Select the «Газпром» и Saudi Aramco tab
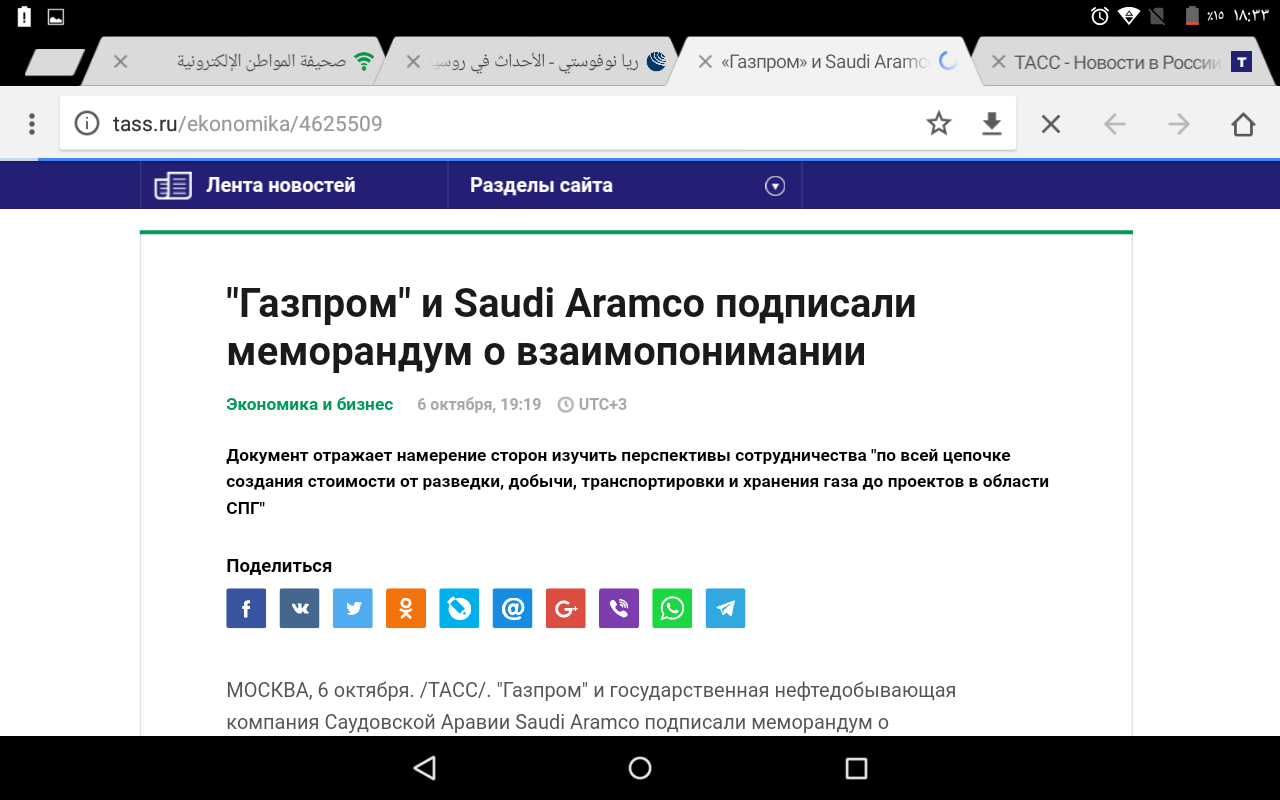Image resolution: width=1280 pixels, height=800 pixels. [825, 62]
